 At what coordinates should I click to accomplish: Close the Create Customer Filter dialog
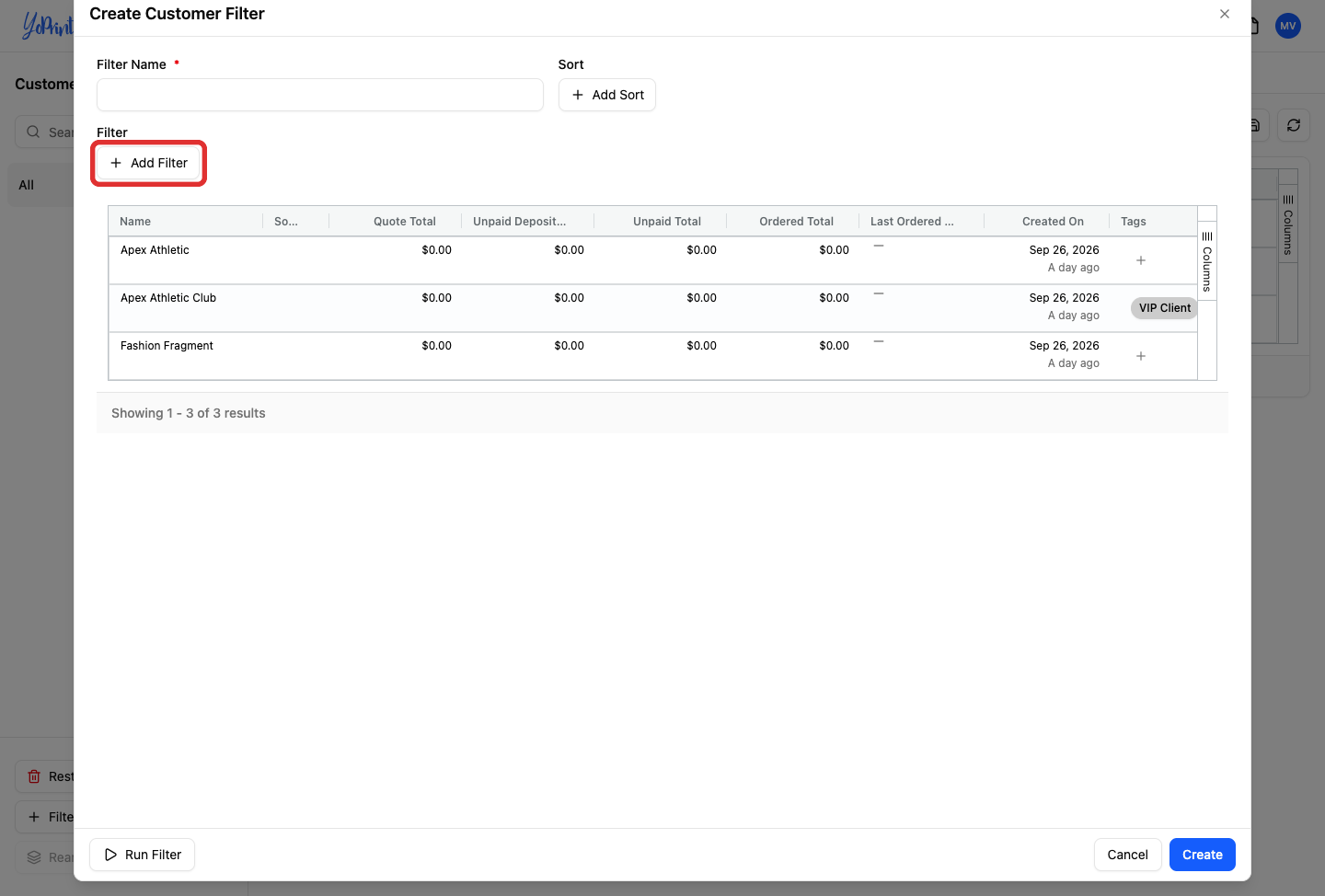[1225, 14]
